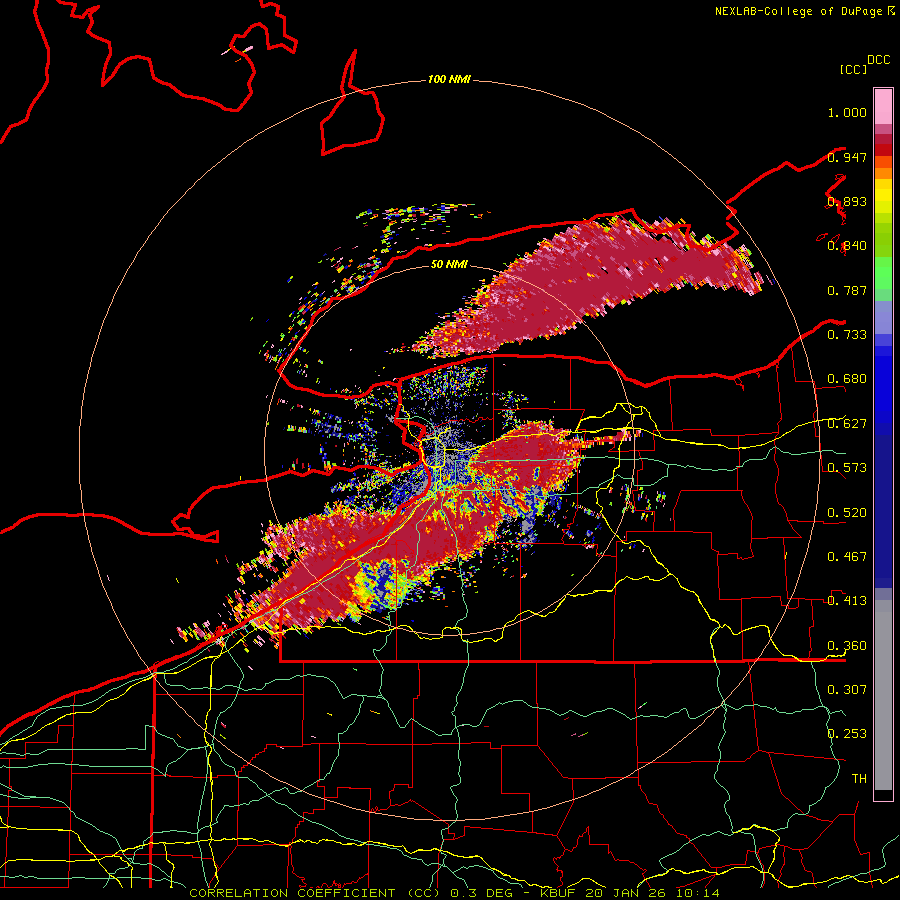This screenshot has width=900, height=900.
Task: Click the 0.307 scale value
Action: coord(847,689)
